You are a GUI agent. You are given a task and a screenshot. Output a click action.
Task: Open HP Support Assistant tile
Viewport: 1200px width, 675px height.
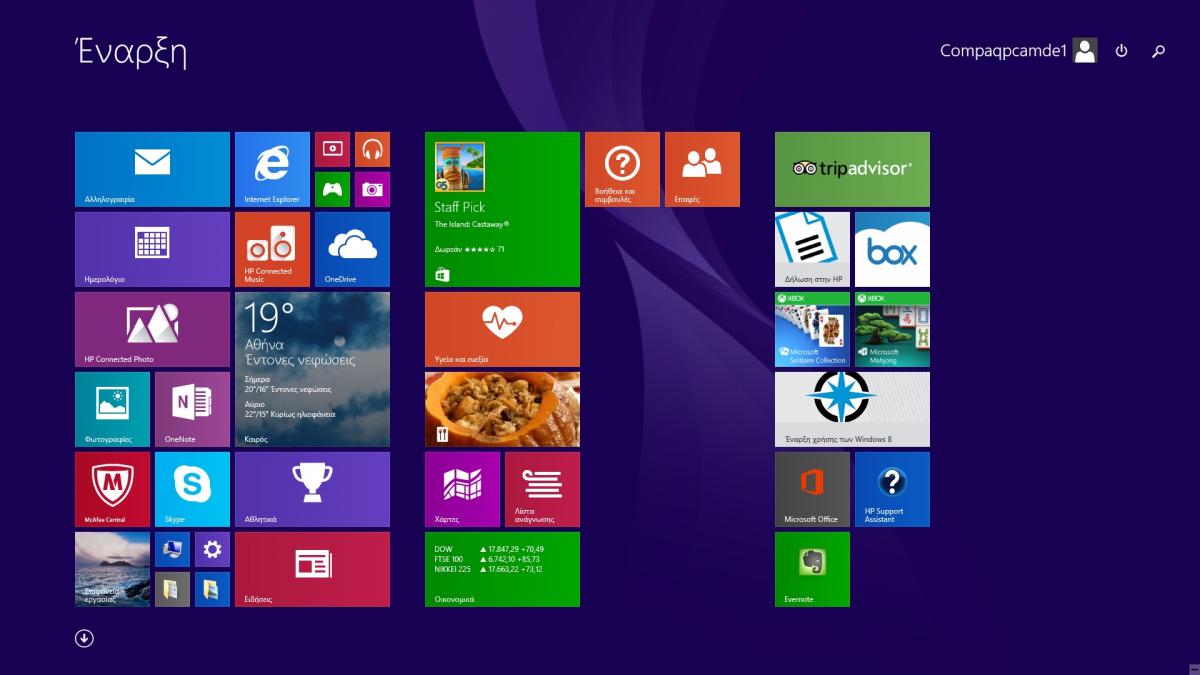pos(892,489)
